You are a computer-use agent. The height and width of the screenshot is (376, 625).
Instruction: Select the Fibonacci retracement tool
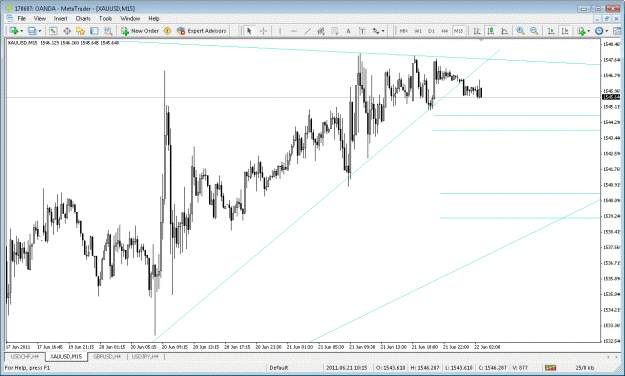(x=335, y=31)
